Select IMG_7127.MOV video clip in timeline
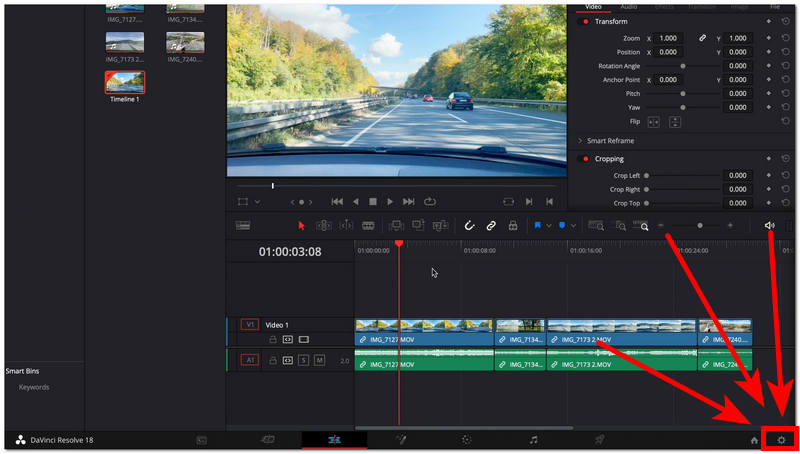 pyautogui.click(x=424, y=333)
